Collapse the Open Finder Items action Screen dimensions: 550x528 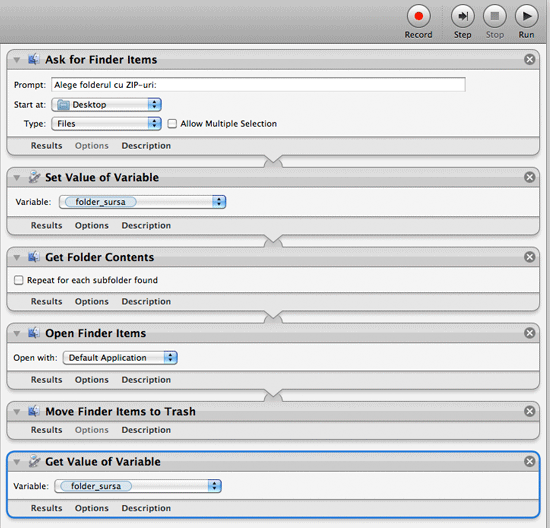click(16, 333)
